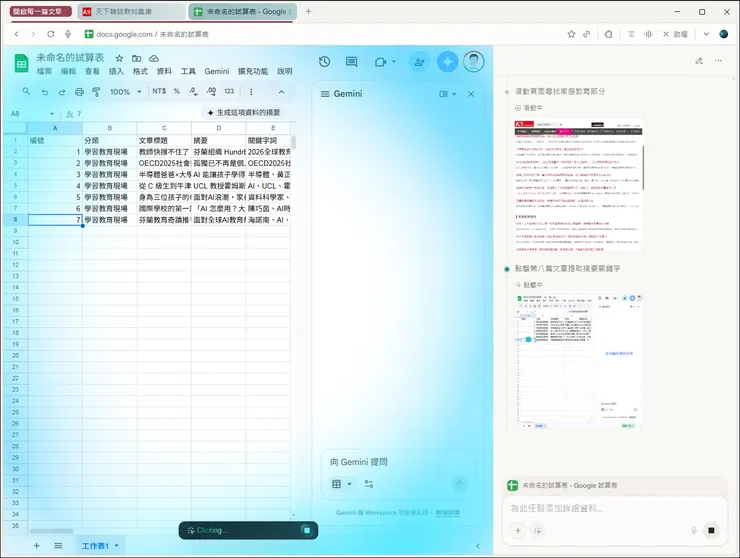Open the 123 number format menu

(229, 91)
